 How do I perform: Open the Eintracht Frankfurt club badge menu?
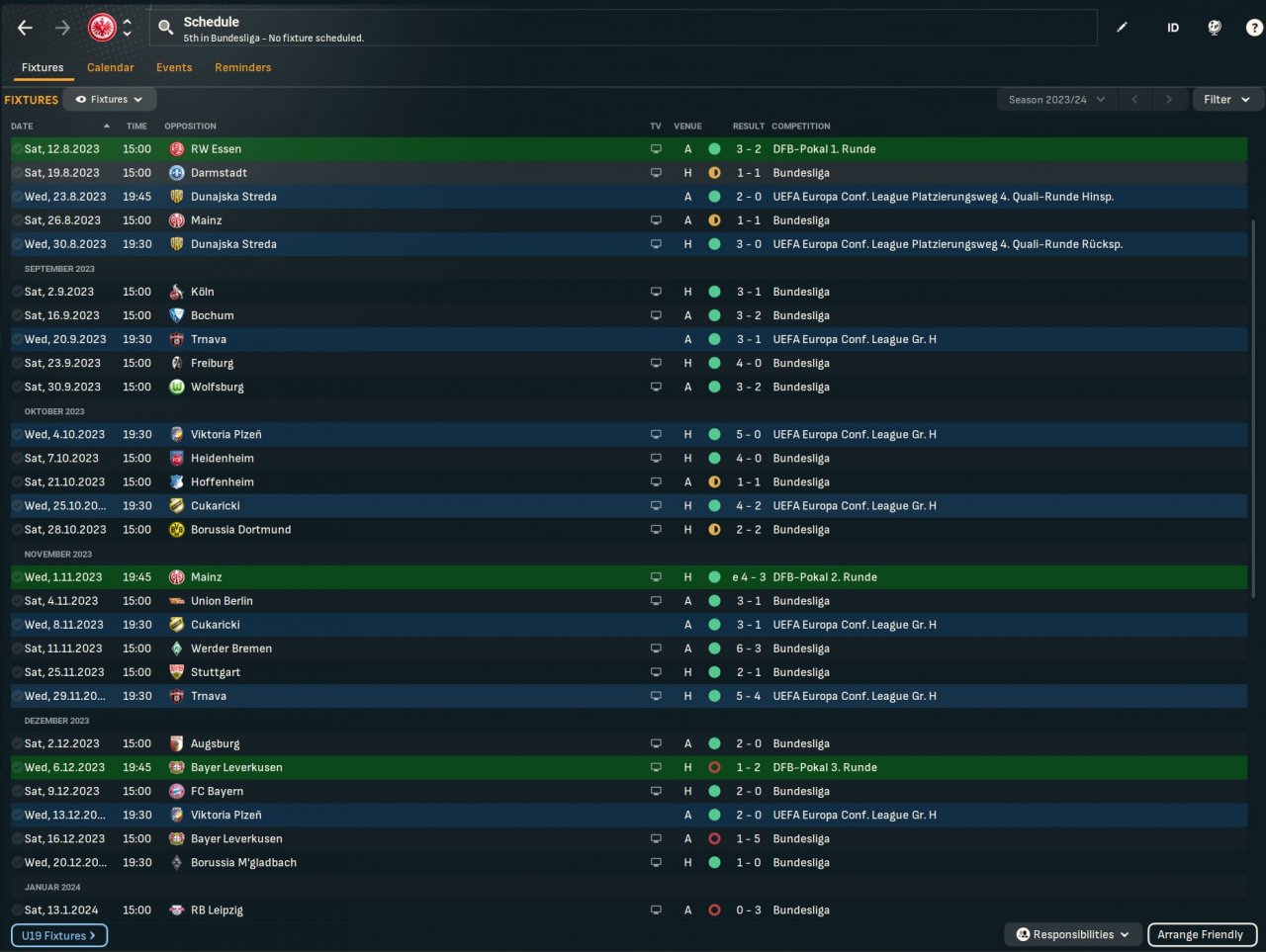(110, 28)
